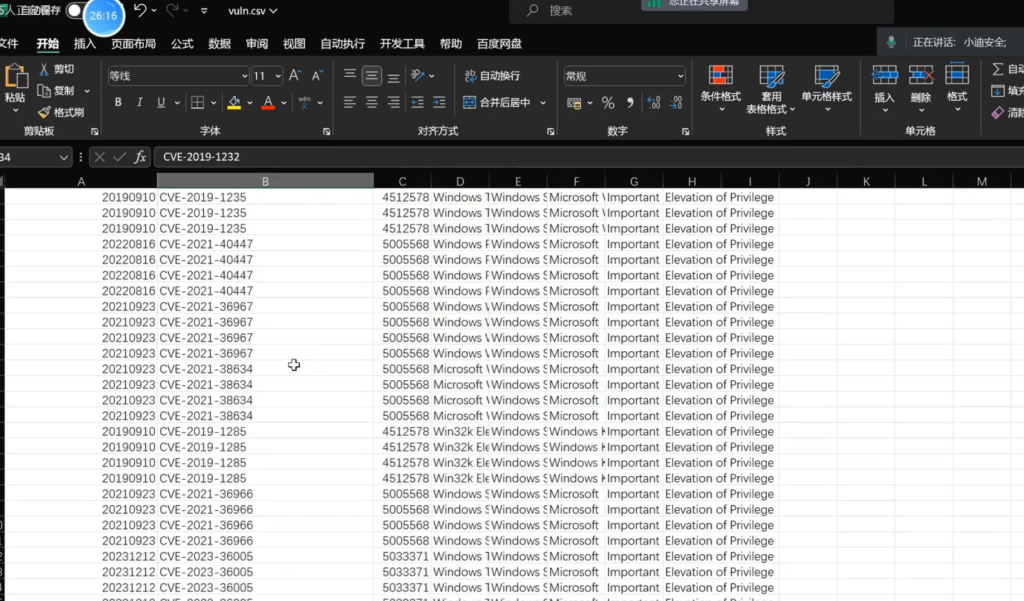The width and height of the screenshot is (1024, 601).
Task: Open the Merge & Center dropdown arrow
Action: (543, 103)
